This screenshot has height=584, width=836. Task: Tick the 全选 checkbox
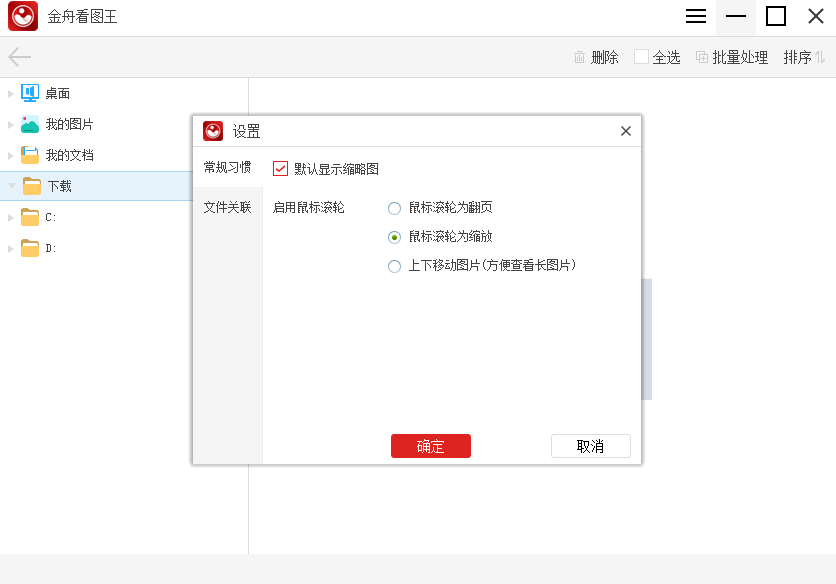(x=641, y=57)
